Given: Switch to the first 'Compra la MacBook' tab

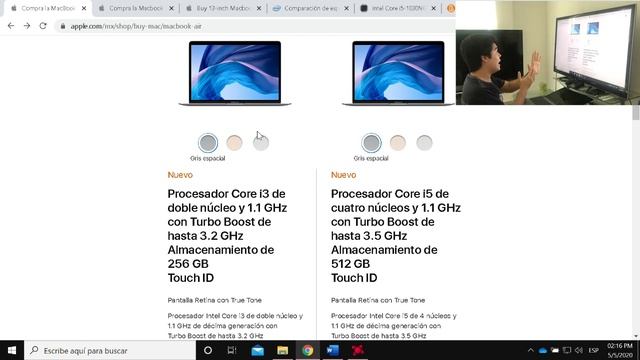Looking at the screenshot, I should pyautogui.click(x=47, y=8).
